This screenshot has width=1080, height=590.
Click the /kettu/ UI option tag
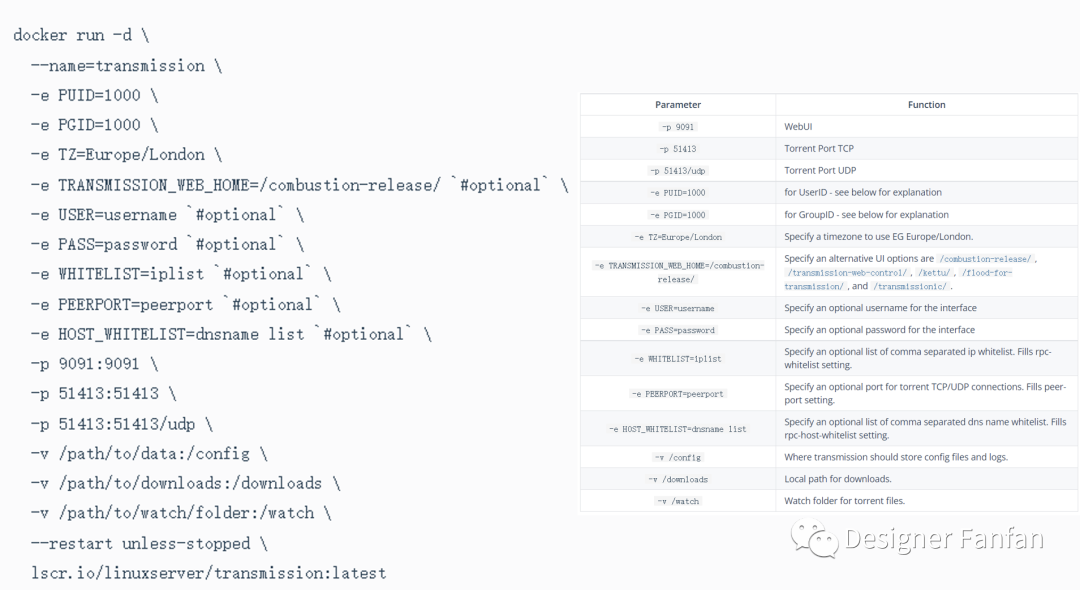click(936, 272)
